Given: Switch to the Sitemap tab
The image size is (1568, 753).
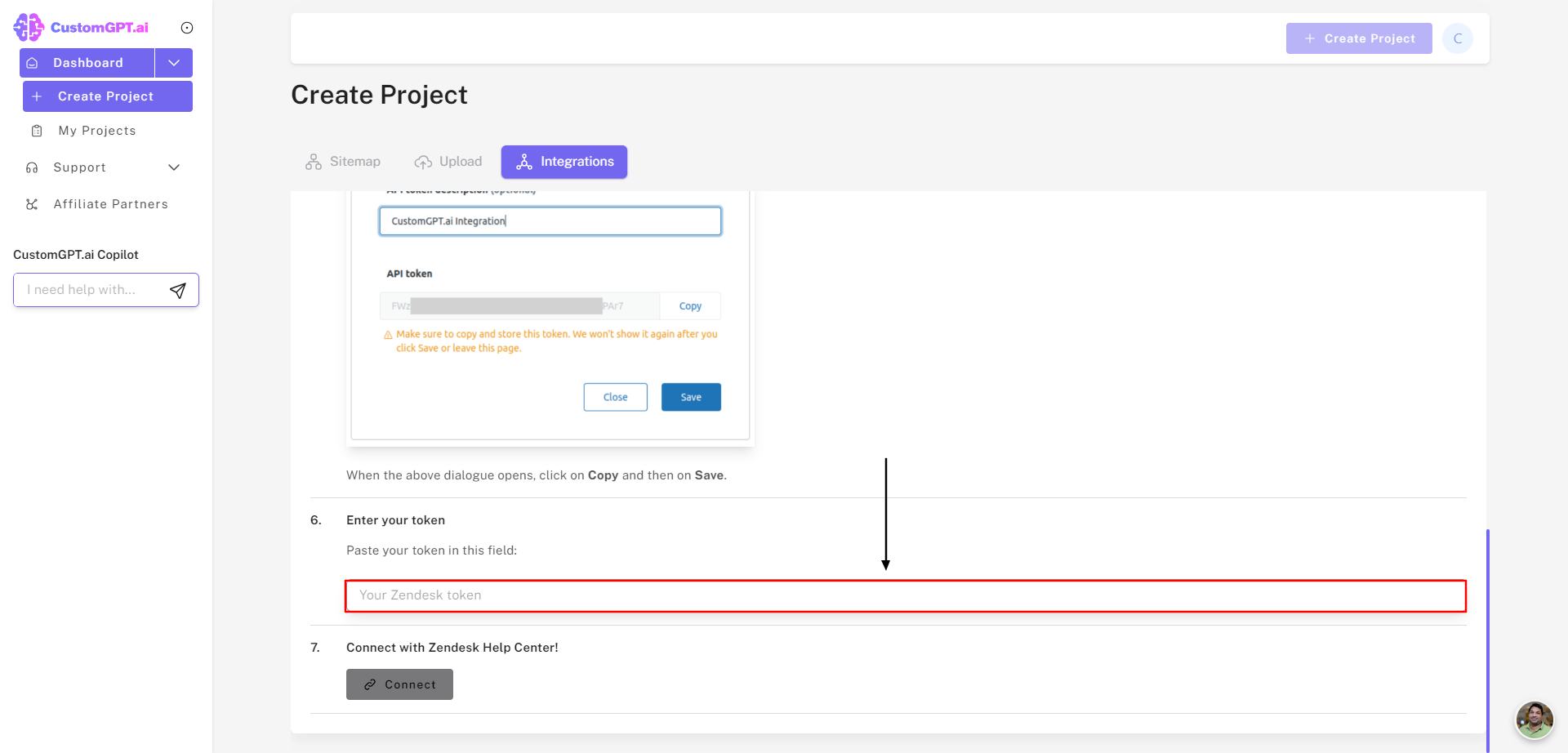Looking at the screenshot, I should [x=343, y=162].
